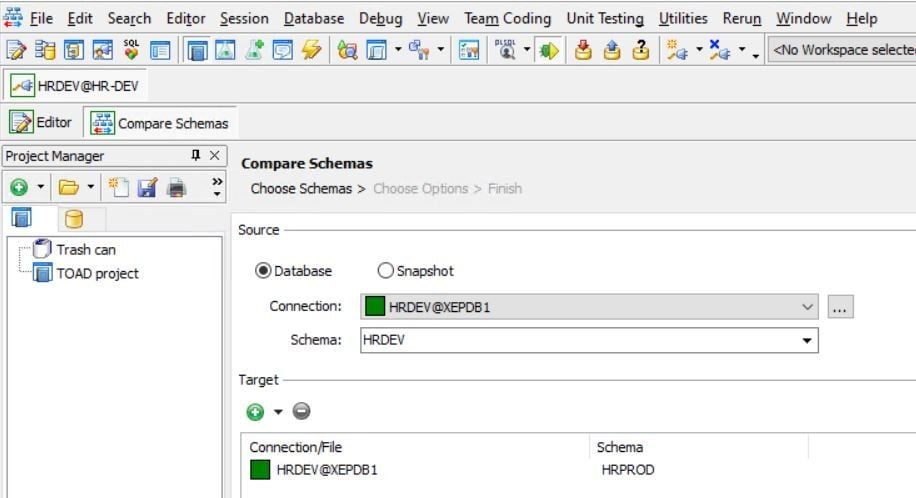Expand Project Manager toolbar overflow chevron
916x498 pixels.
click(217, 187)
